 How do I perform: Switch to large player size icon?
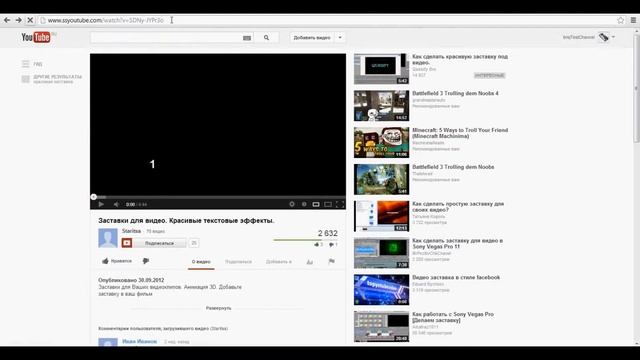click(x=328, y=204)
